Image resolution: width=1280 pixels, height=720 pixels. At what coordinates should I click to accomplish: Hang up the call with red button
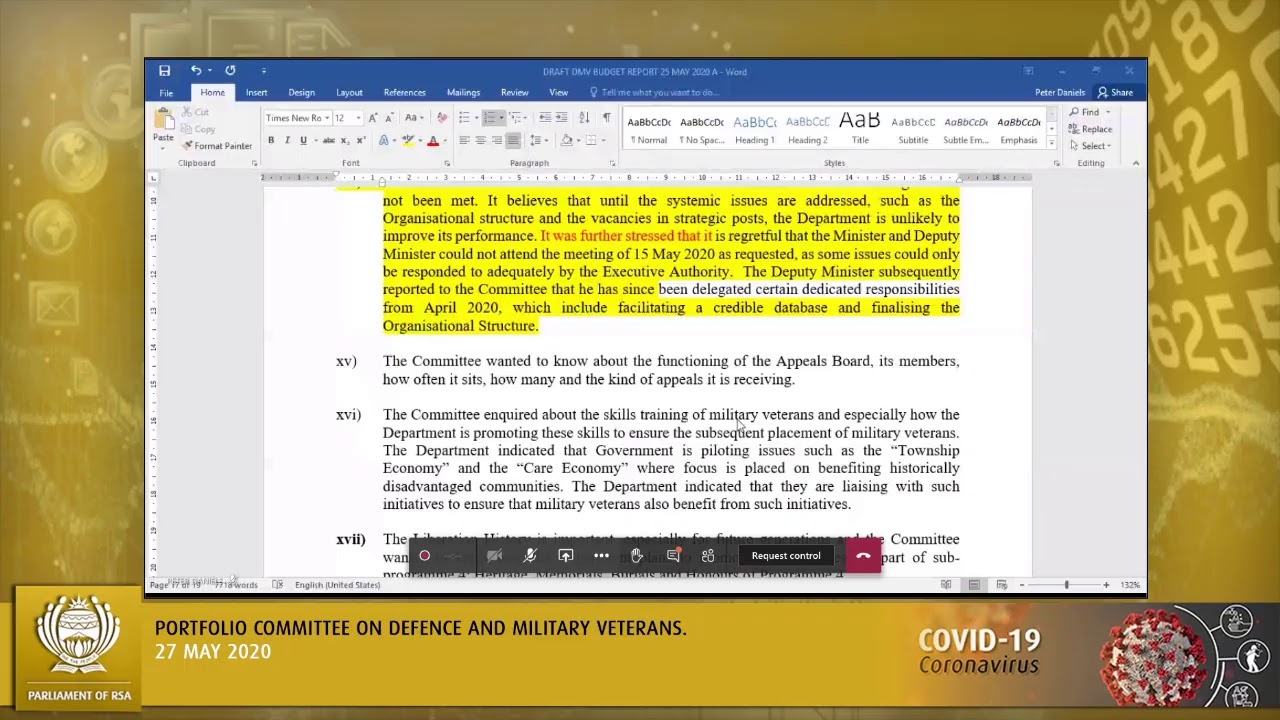tap(863, 556)
